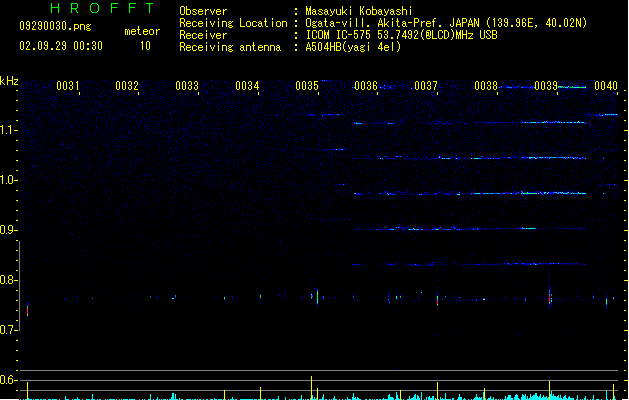Click the 0.9 kHz axis label
This screenshot has width=629, height=400.
(x=8, y=230)
